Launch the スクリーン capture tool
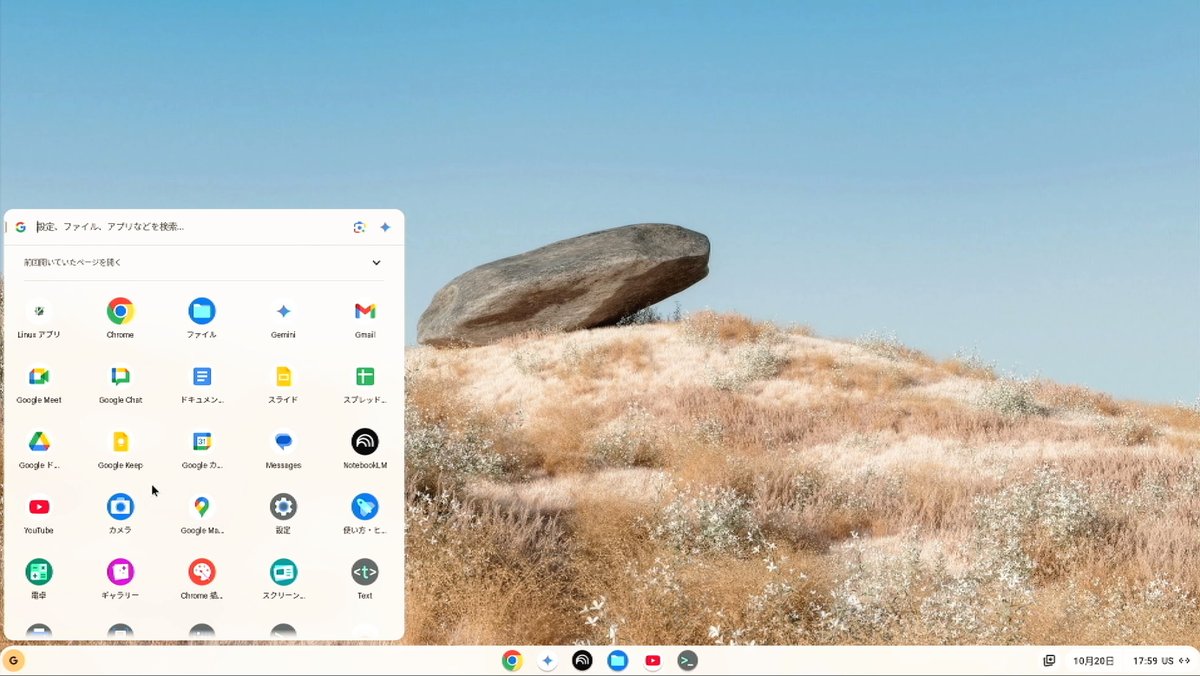Image resolution: width=1200 pixels, height=676 pixels. tap(282, 570)
